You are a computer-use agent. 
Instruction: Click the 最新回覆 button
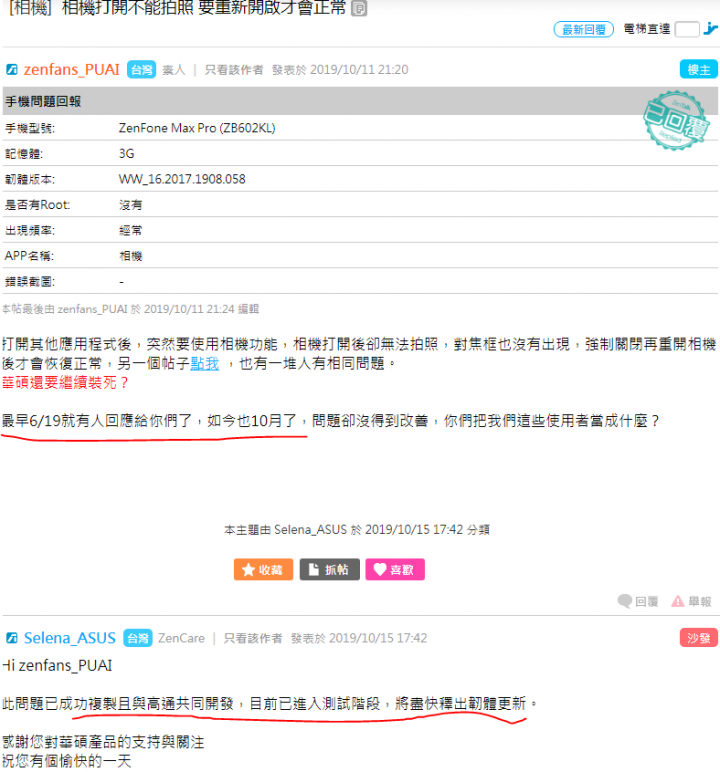click(x=584, y=30)
